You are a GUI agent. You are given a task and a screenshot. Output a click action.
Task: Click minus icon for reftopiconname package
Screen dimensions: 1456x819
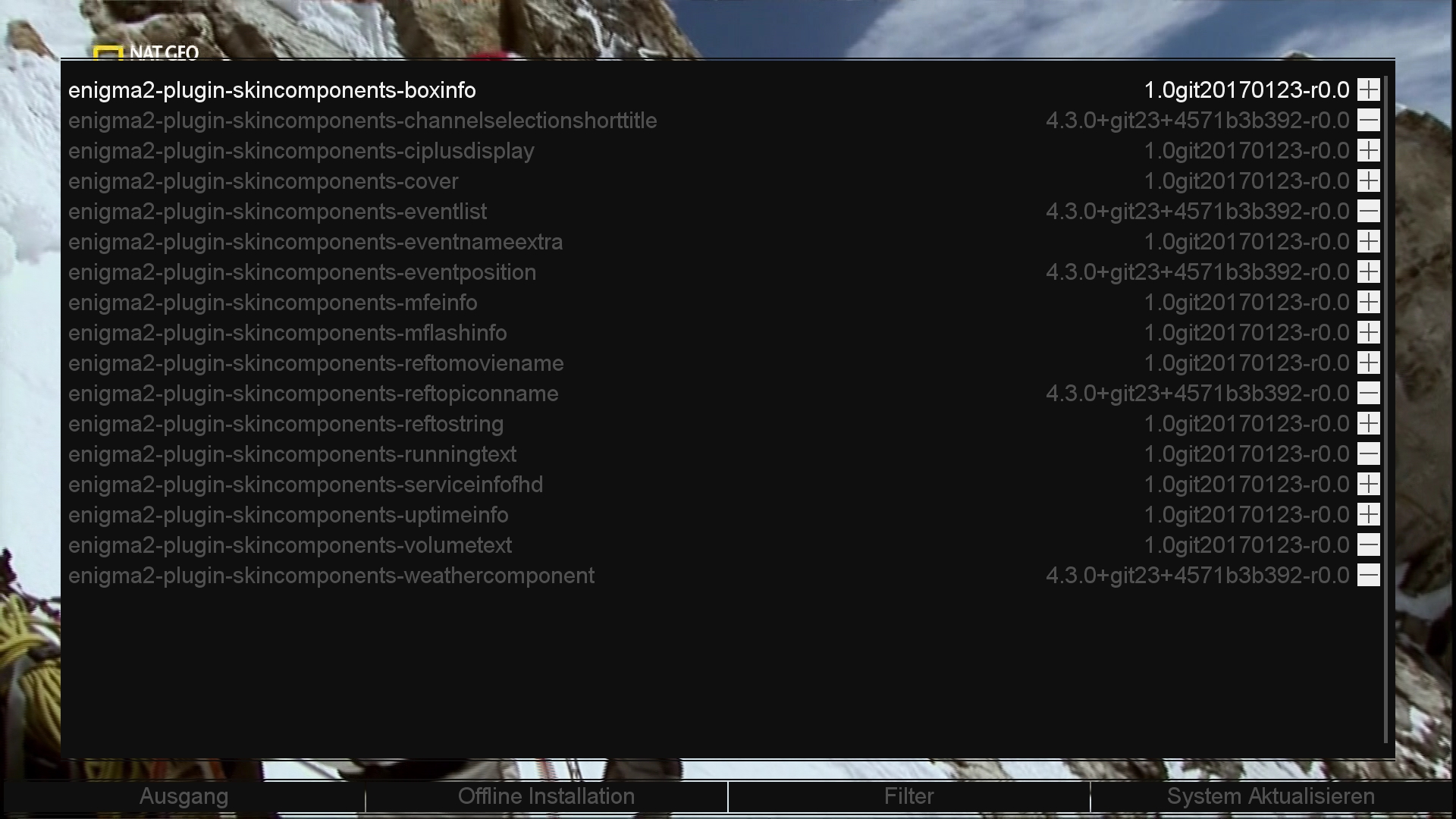pyautogui.click(x=1368, y=394)
